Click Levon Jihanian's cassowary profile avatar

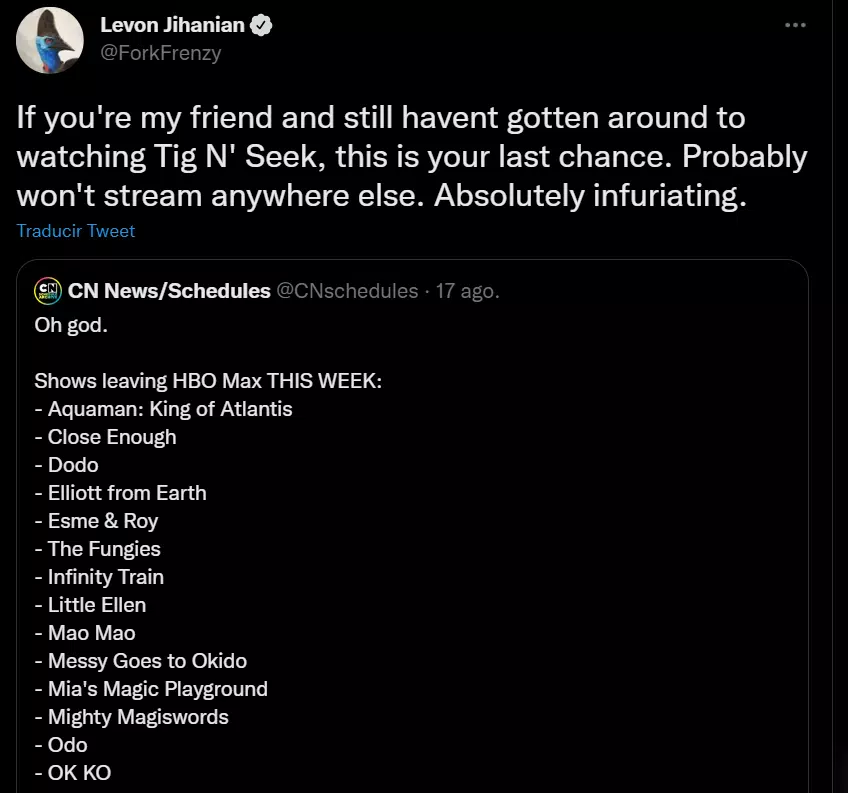(50, 40)
